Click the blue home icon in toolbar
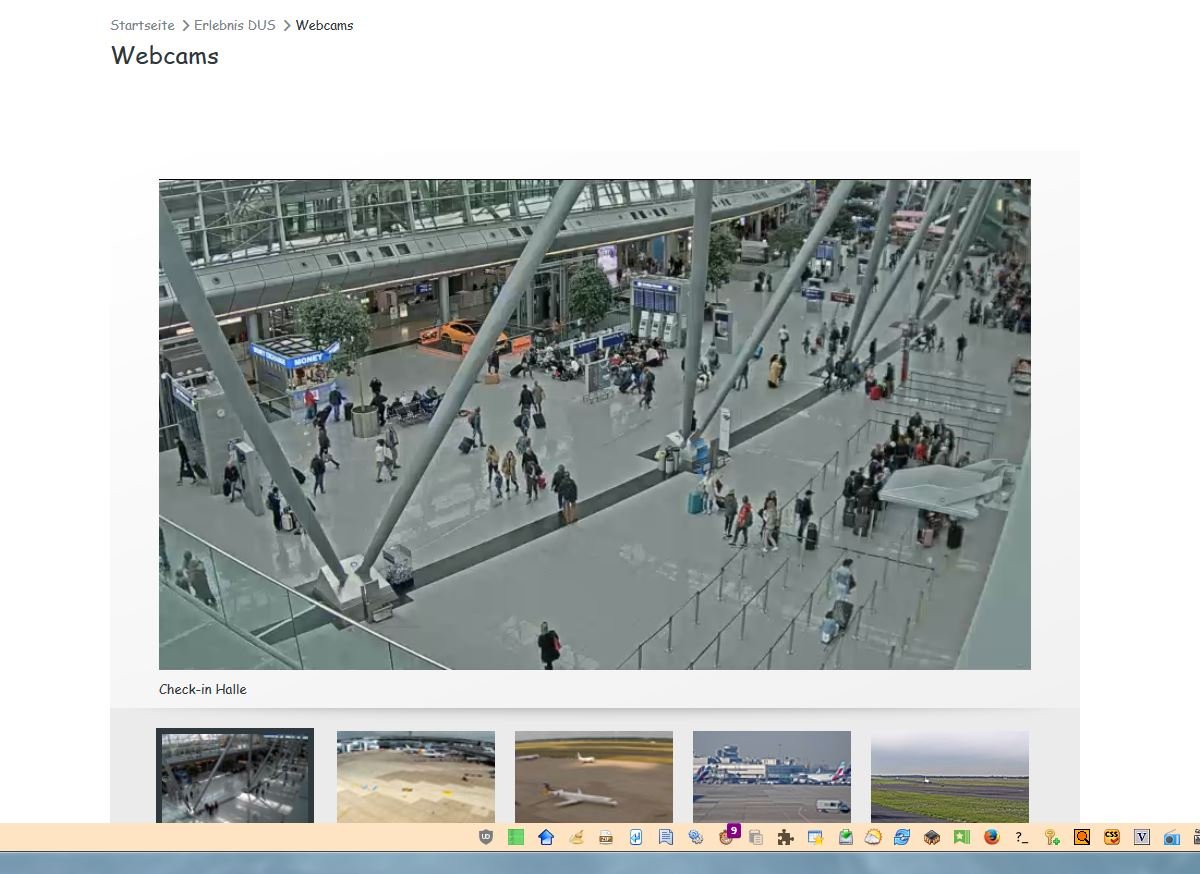This screenshot has width=1200, height=874. 546,838
